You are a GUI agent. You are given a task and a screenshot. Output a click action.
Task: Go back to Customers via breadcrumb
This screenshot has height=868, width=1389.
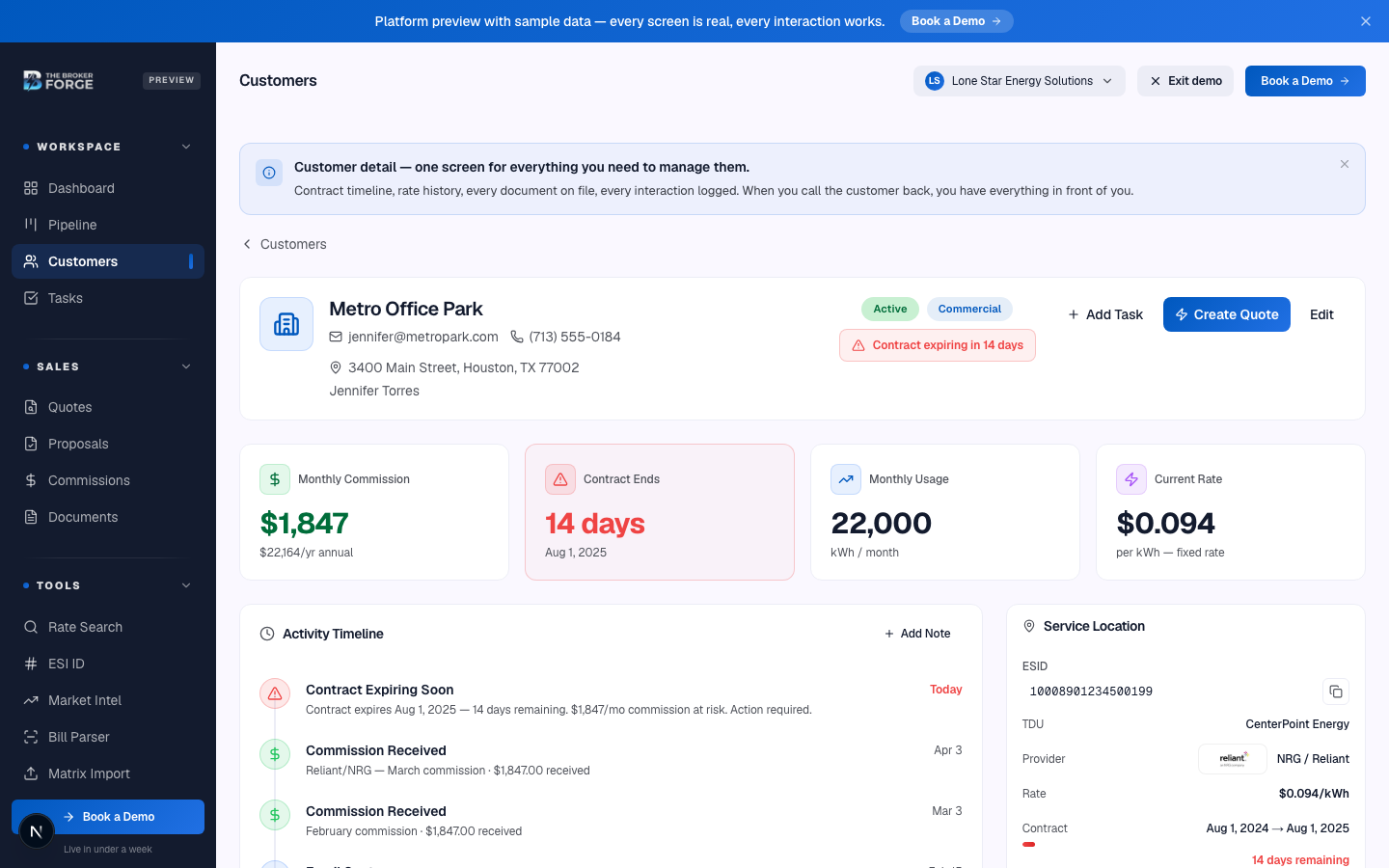[x=285, y=244]
